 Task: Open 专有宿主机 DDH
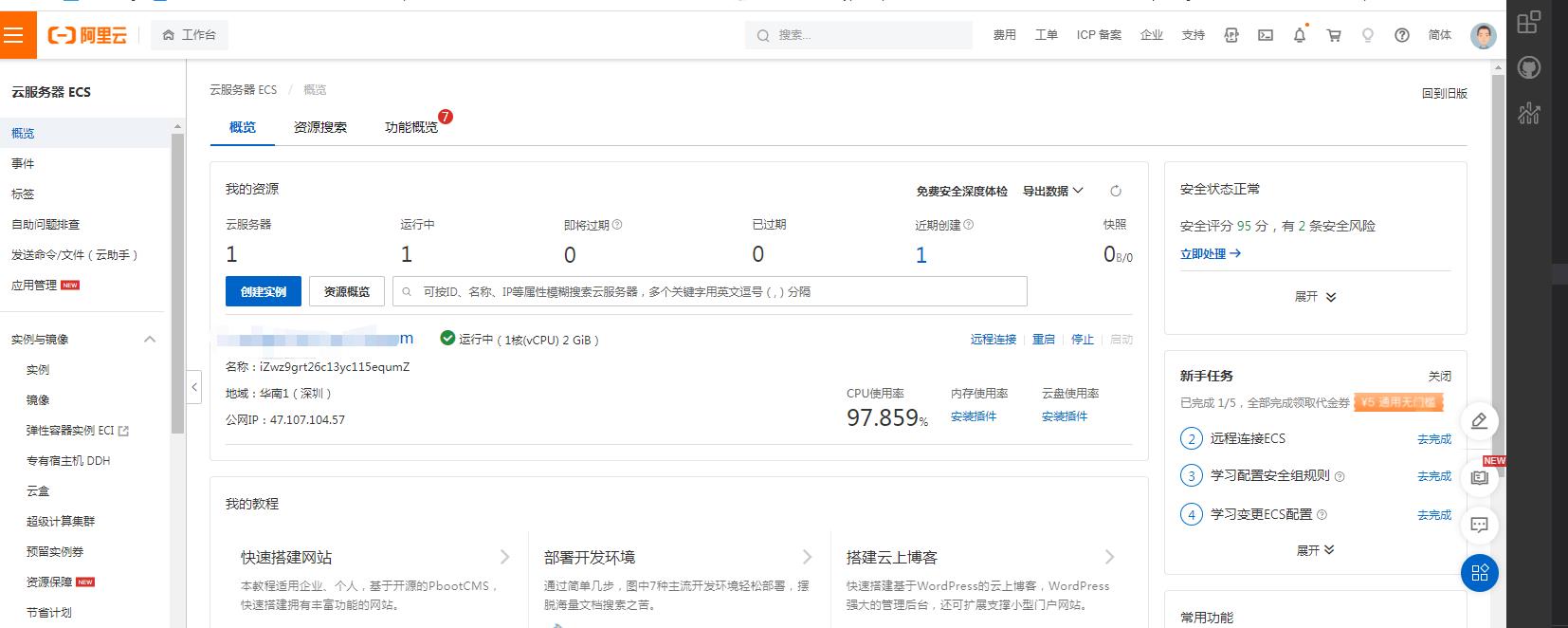(68, 460)
